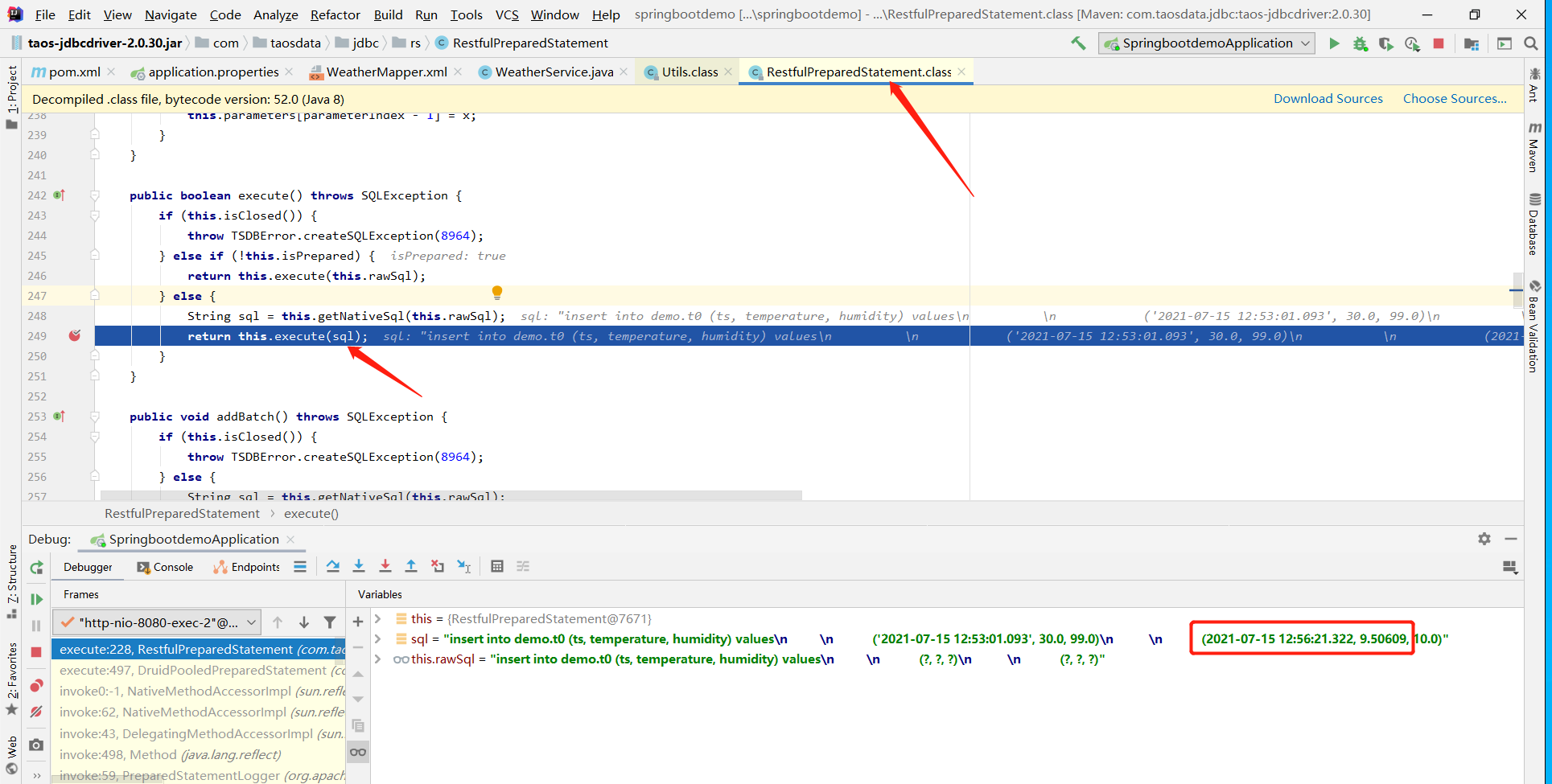Image resolution: width=1552 pixels, height=784 pixels.
Task: Step Into the current method call
Action: pyautogui.click(x=359, y=566)
